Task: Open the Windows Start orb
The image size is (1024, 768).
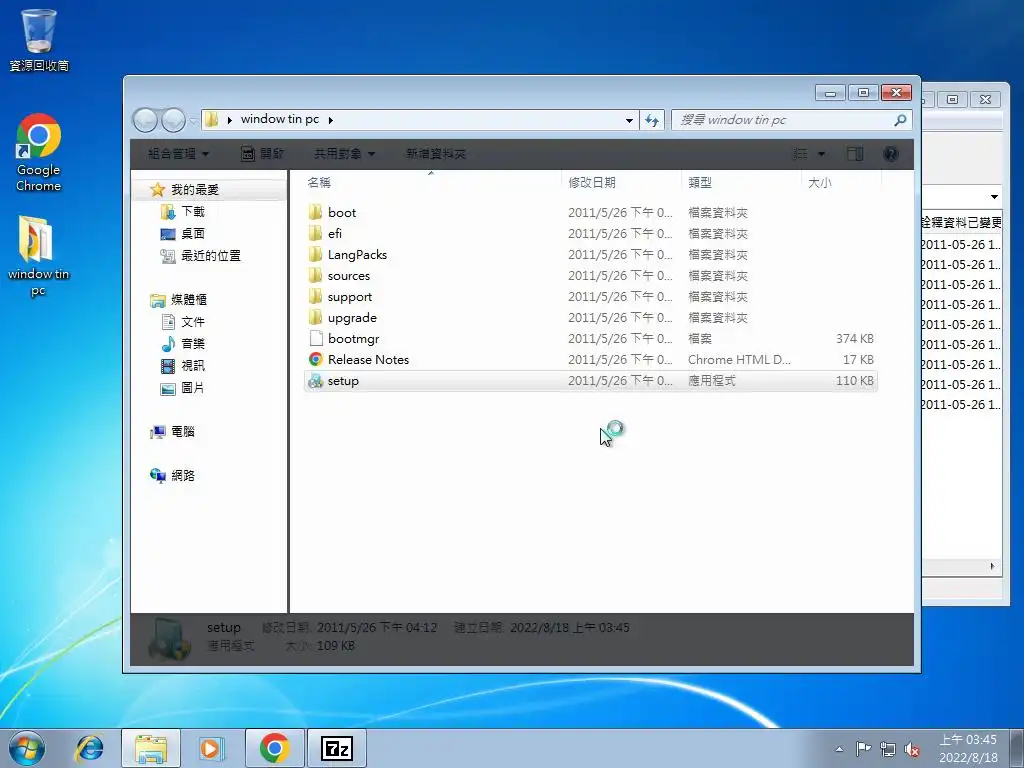Action: 27,748
